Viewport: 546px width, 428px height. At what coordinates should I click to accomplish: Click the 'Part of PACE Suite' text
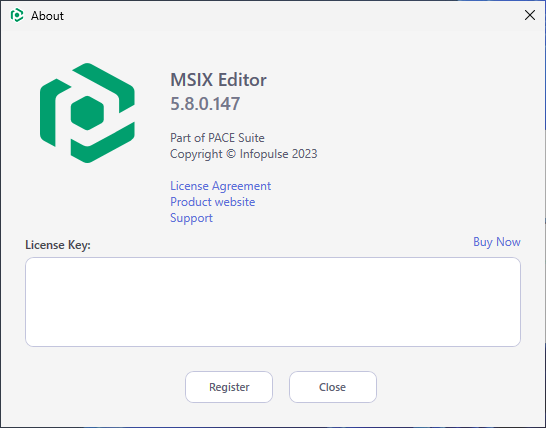pos(217,138)
